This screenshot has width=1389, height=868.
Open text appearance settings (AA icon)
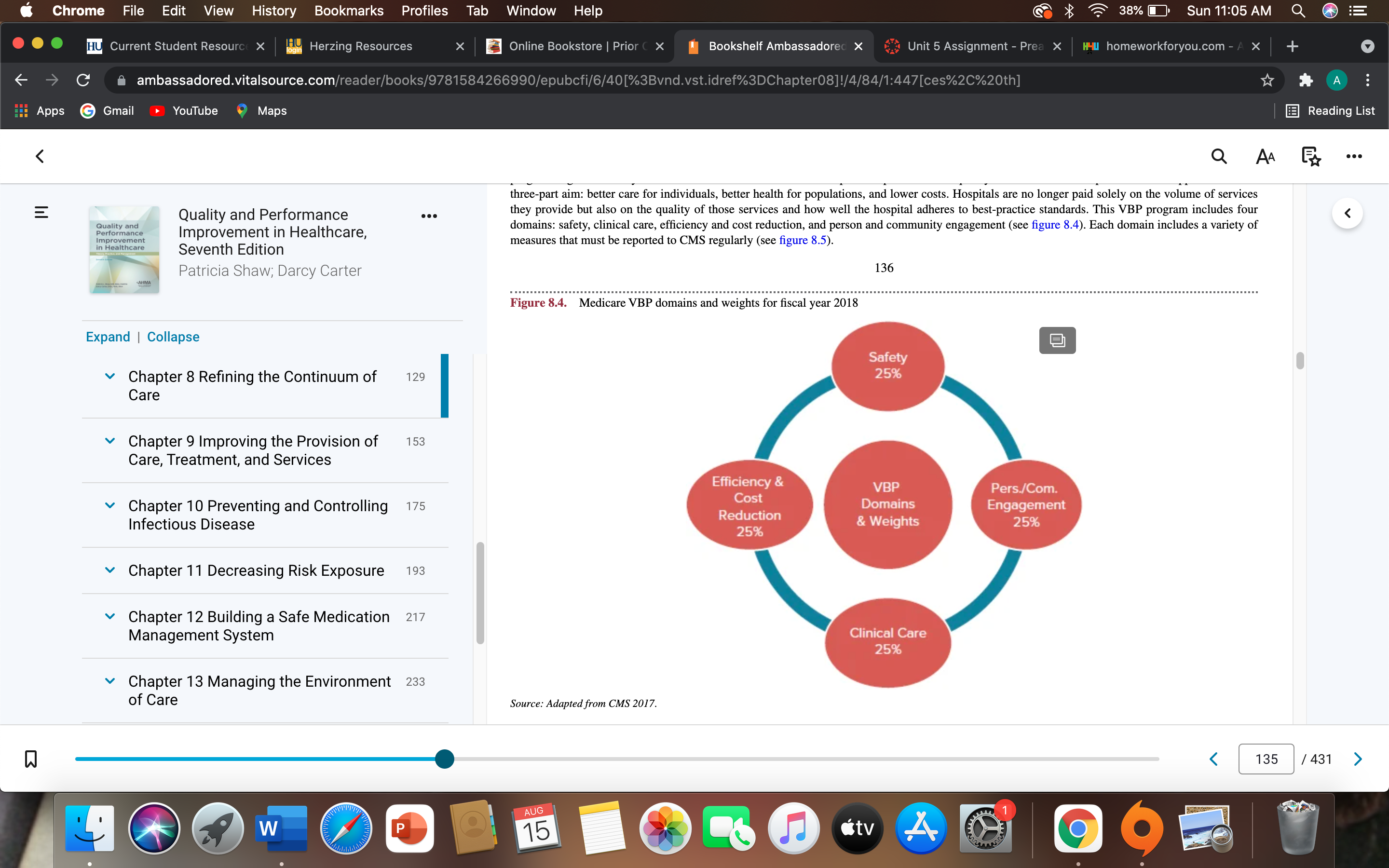[x=1265, y=156]
